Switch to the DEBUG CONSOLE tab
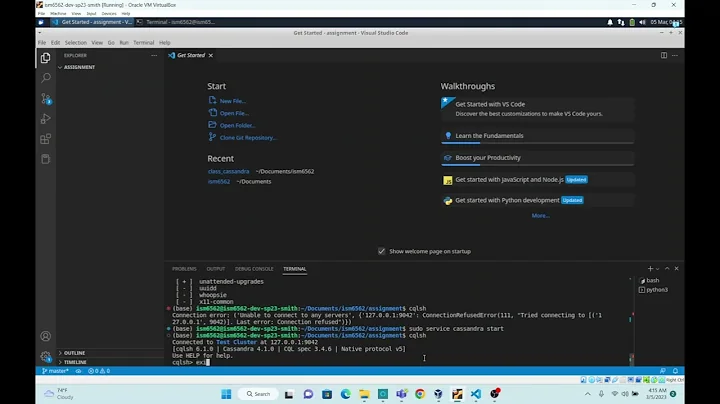 (x=254, y=269)
